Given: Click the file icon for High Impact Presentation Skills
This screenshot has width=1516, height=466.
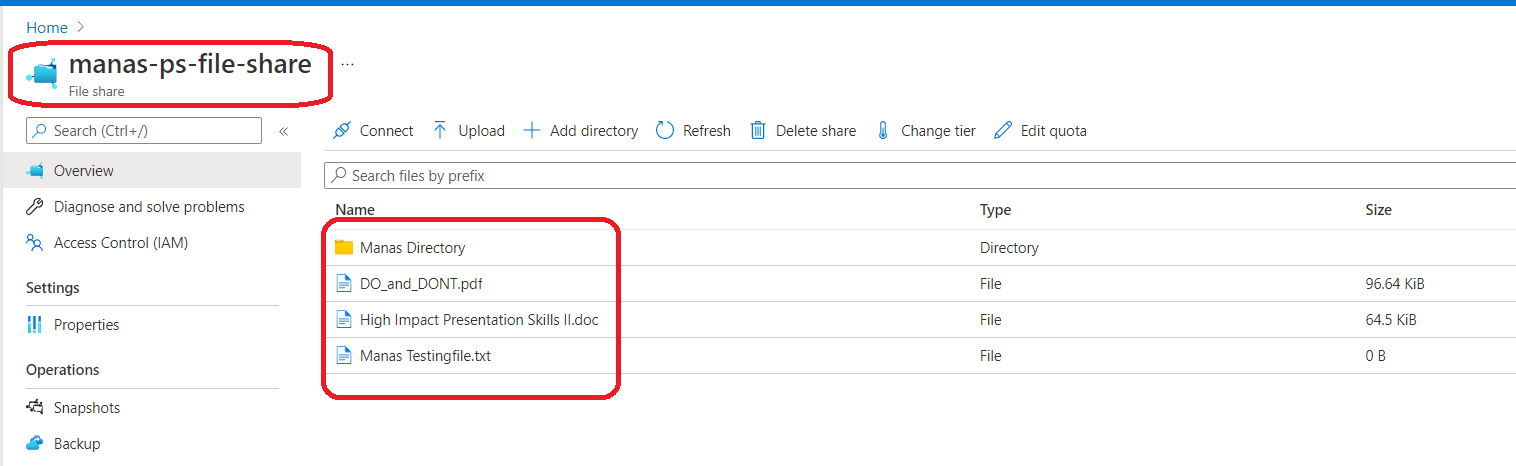Looking at the screenshot, I should point(344,320).
